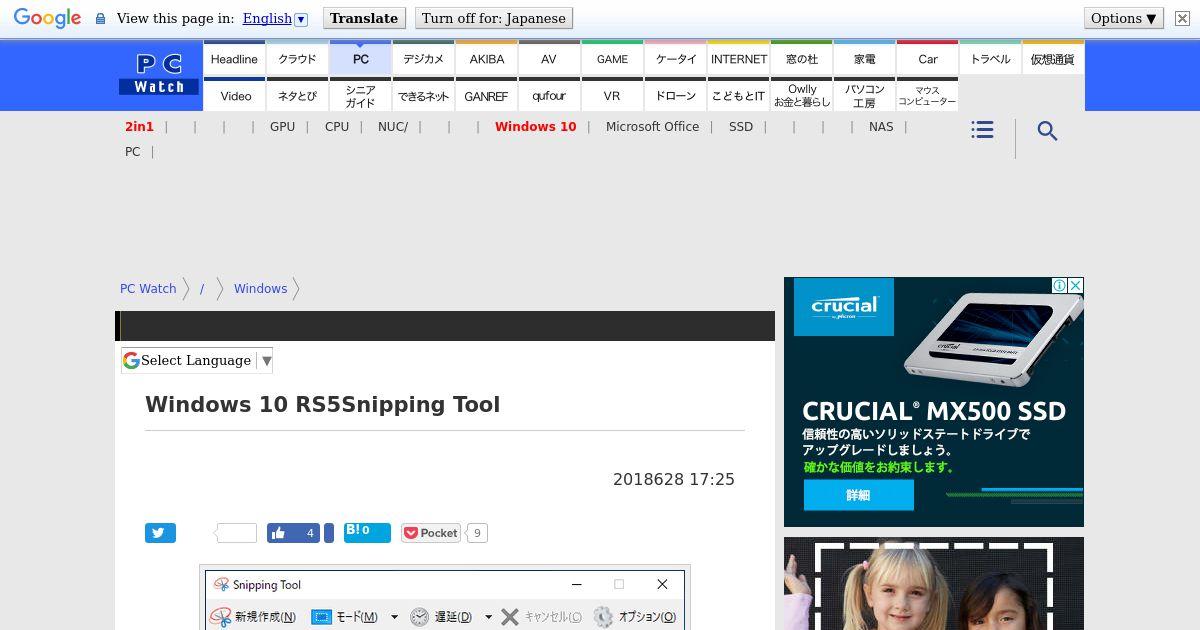Open the デジカメ navigation tab
The height and width of the screenshot is (630, 1200).
click(x=423, y=59)
